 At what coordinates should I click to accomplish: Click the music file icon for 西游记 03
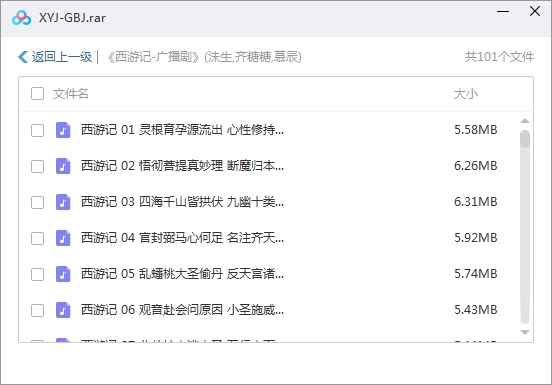pyautogui.click(x=63, y=202)
